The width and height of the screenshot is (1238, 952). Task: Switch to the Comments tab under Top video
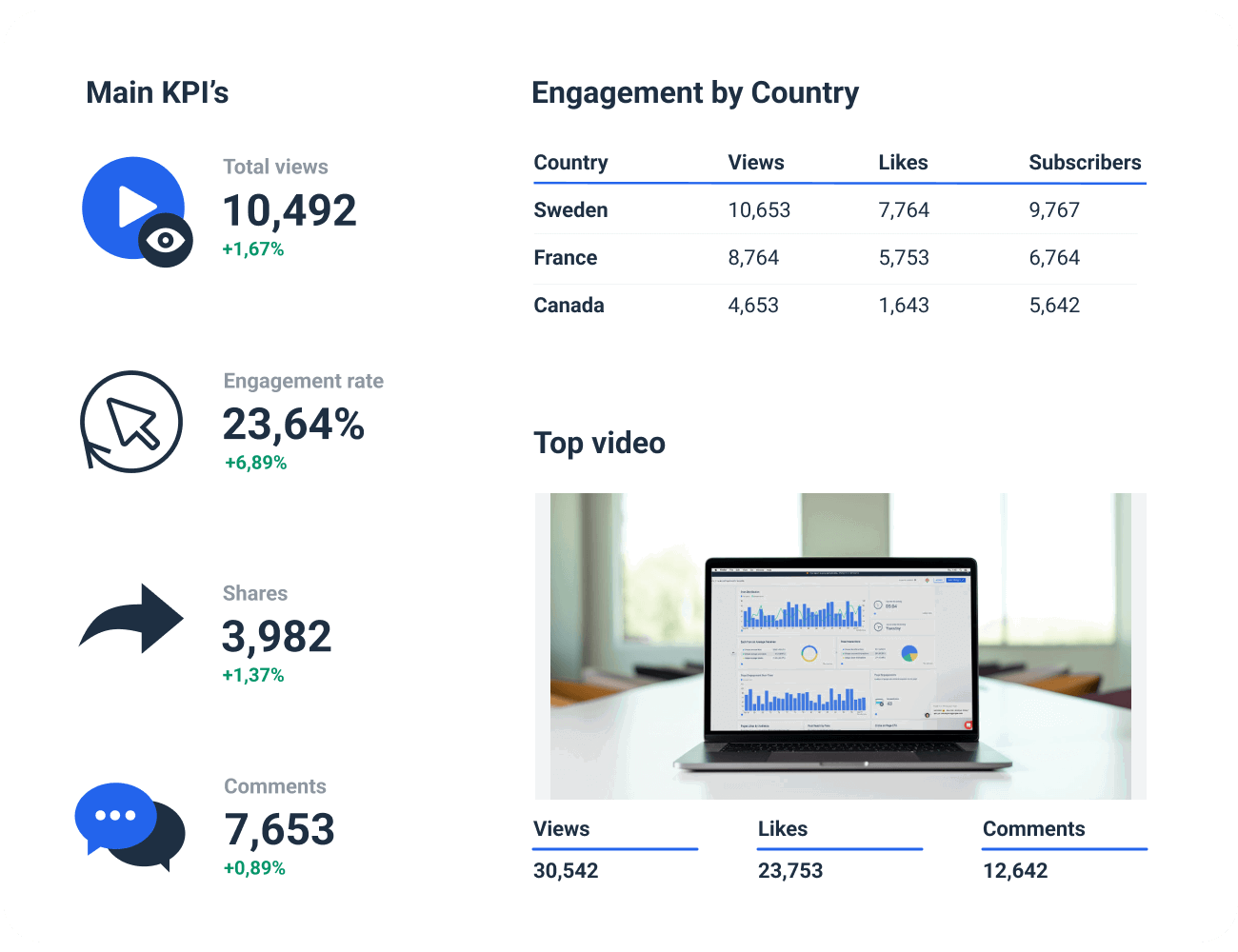coord(1034,829)
